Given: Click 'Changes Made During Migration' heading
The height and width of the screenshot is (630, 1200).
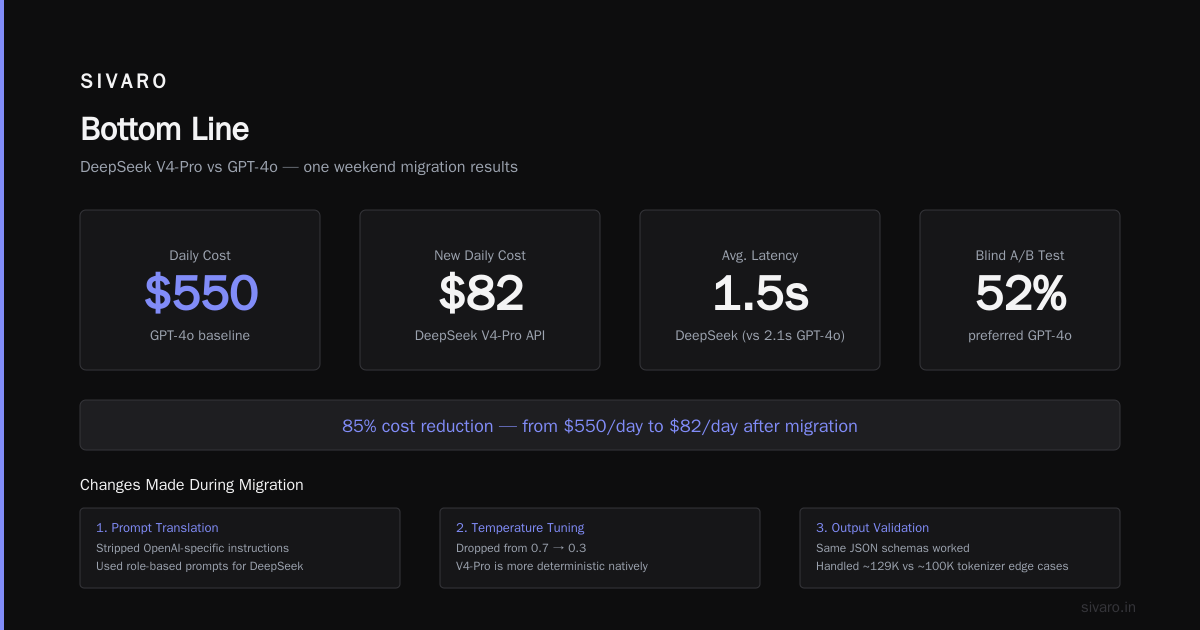Looking at the screenshot, I should pos(192,485).
